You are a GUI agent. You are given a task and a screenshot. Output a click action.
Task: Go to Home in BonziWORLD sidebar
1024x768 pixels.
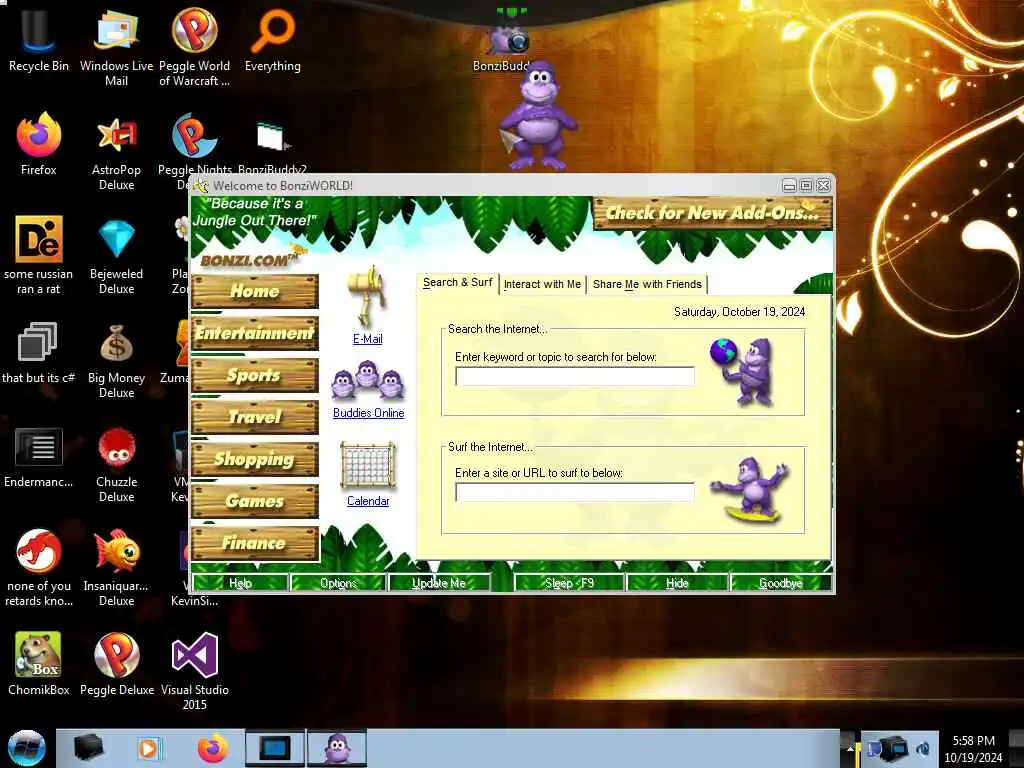click(x=255, y=291)
